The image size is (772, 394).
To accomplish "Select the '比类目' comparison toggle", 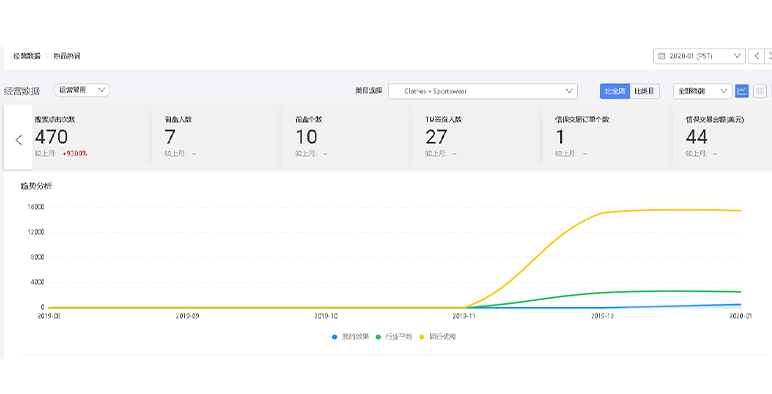I will 644,91.
